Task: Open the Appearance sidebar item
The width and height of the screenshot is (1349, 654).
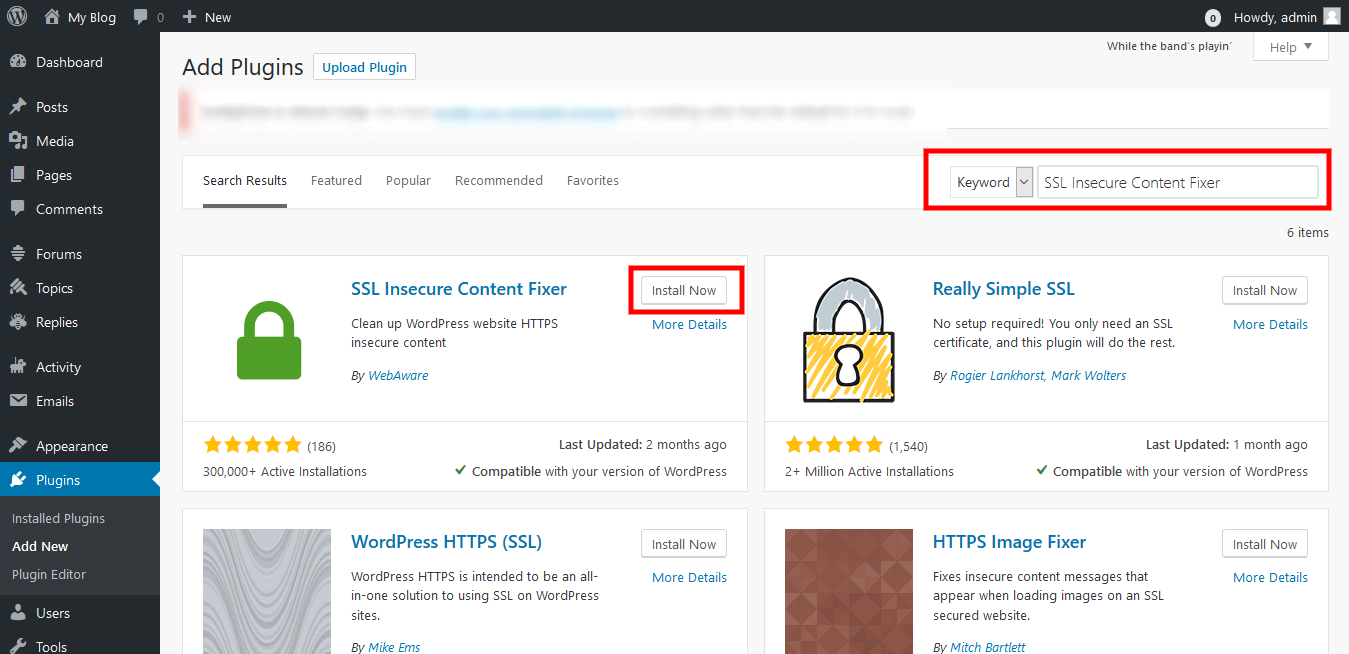Action: click(71, 446)
